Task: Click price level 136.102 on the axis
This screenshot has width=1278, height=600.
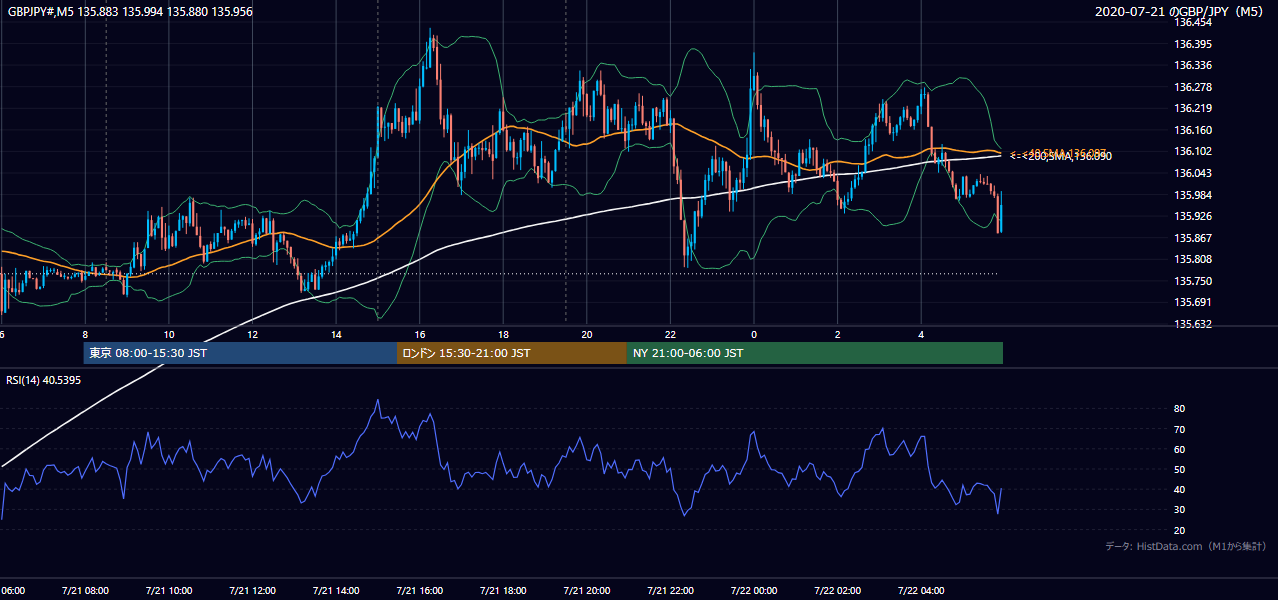Action: [1193, 151]
